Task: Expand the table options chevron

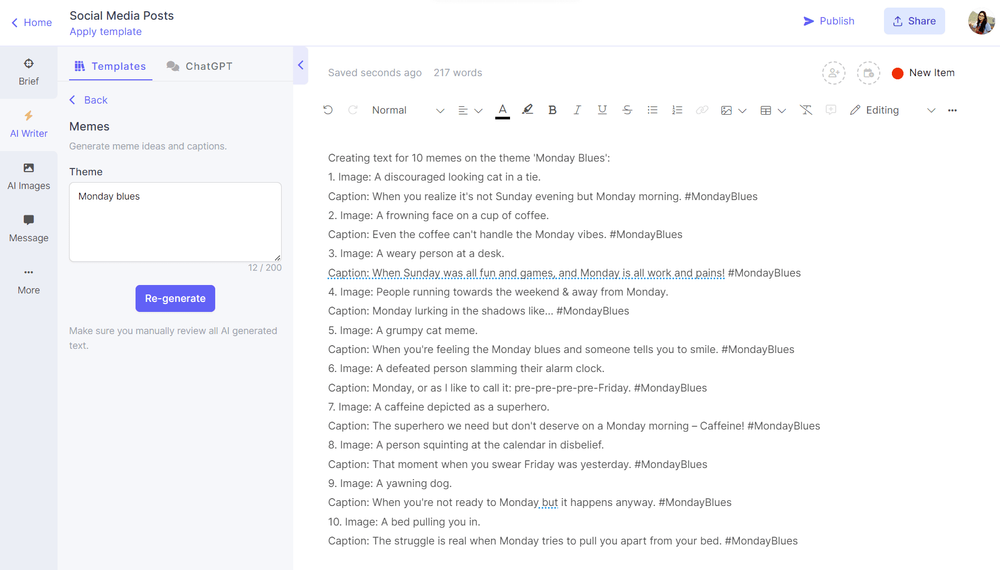Action: pos(782,111)
